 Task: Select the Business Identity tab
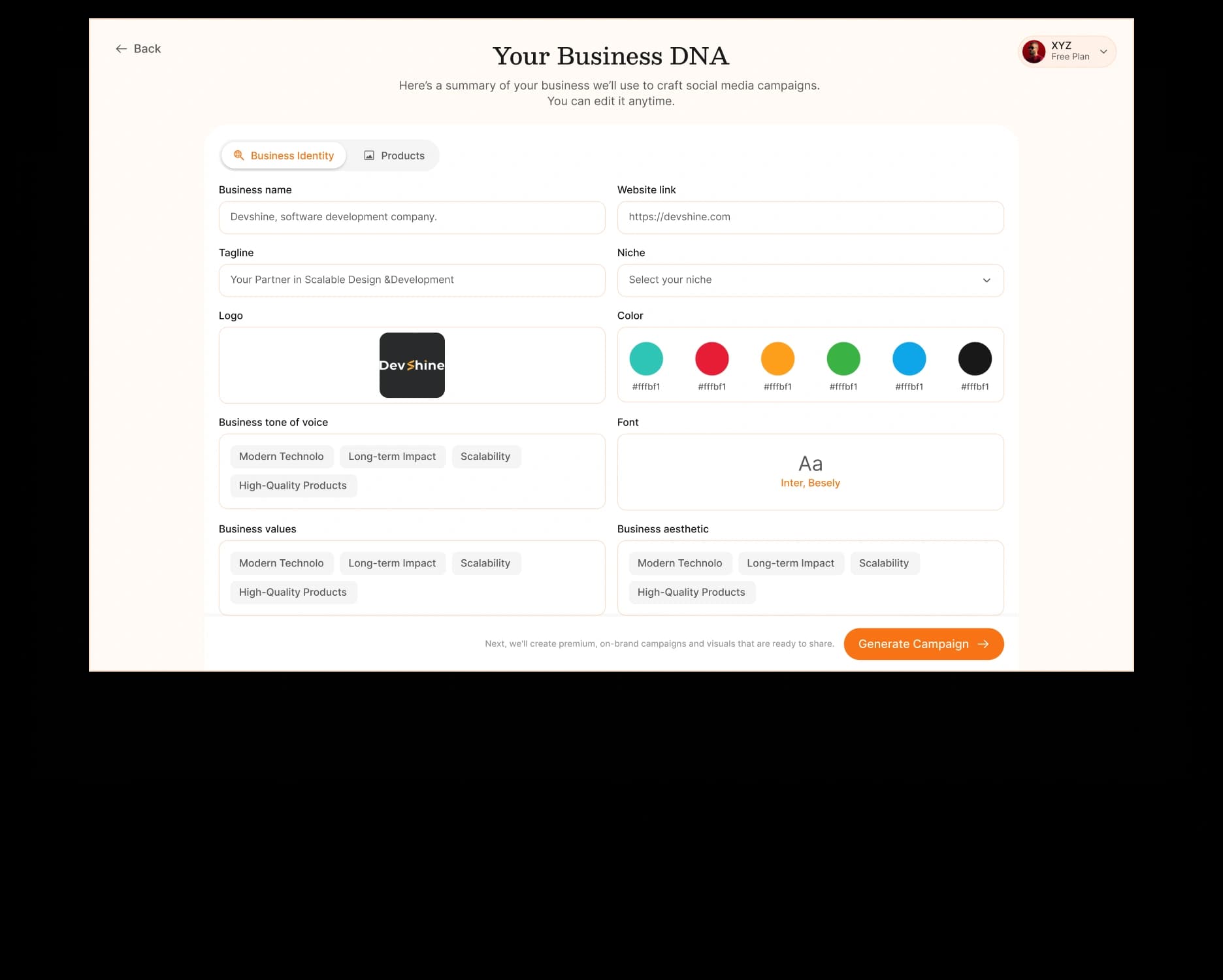[x=284, y=155]
